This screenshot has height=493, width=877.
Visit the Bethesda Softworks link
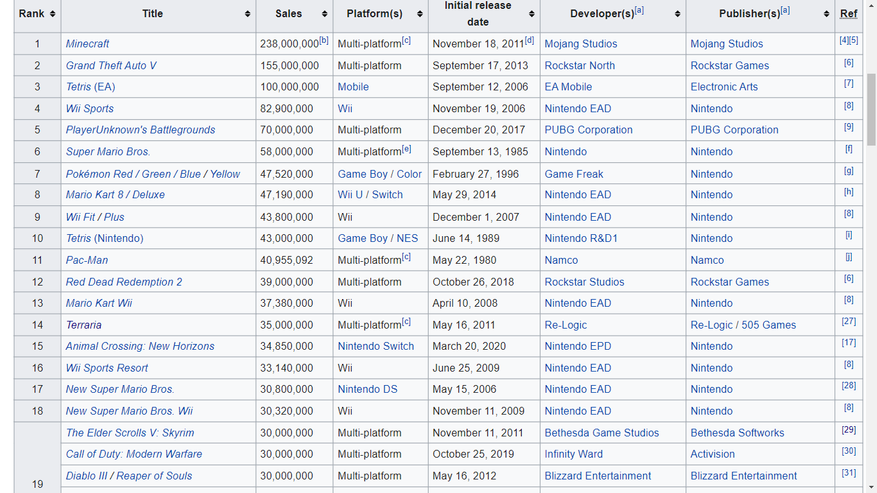(x=737, y=433)
